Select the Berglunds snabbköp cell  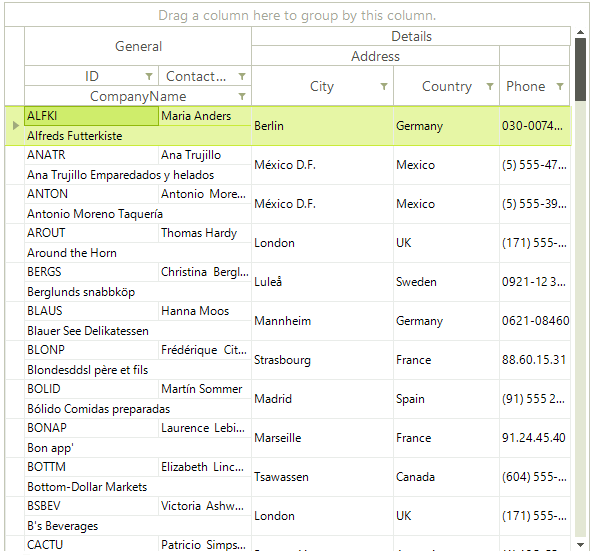[x=138, y=292]
